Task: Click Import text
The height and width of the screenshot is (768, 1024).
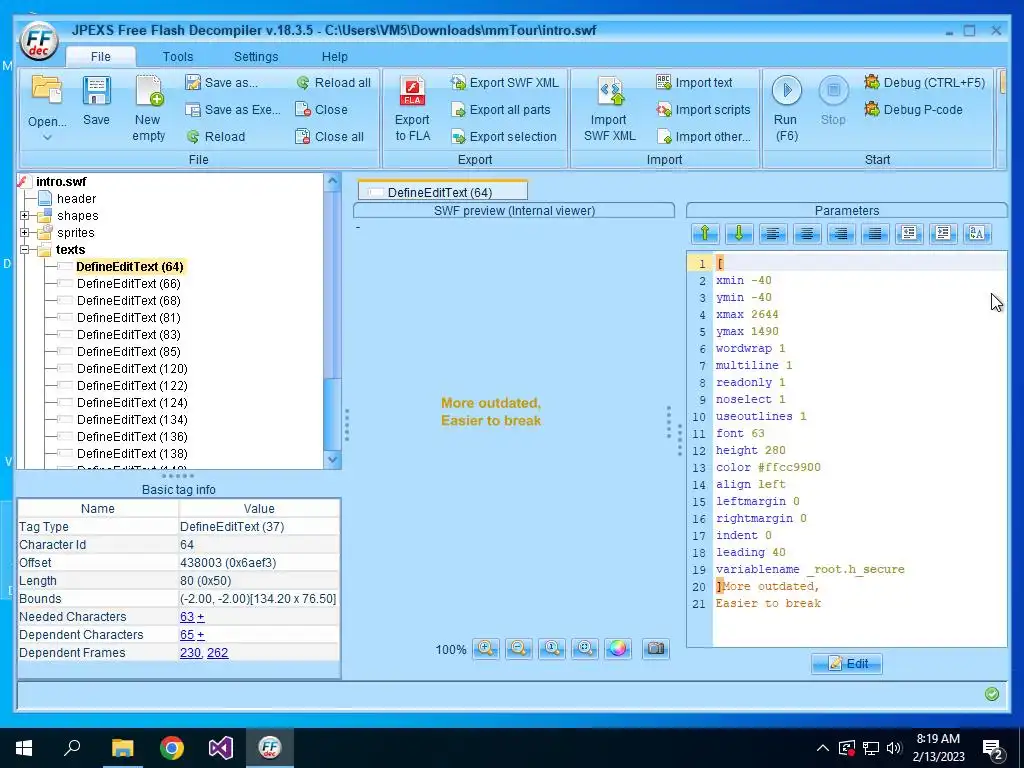Action: [694, 82]
